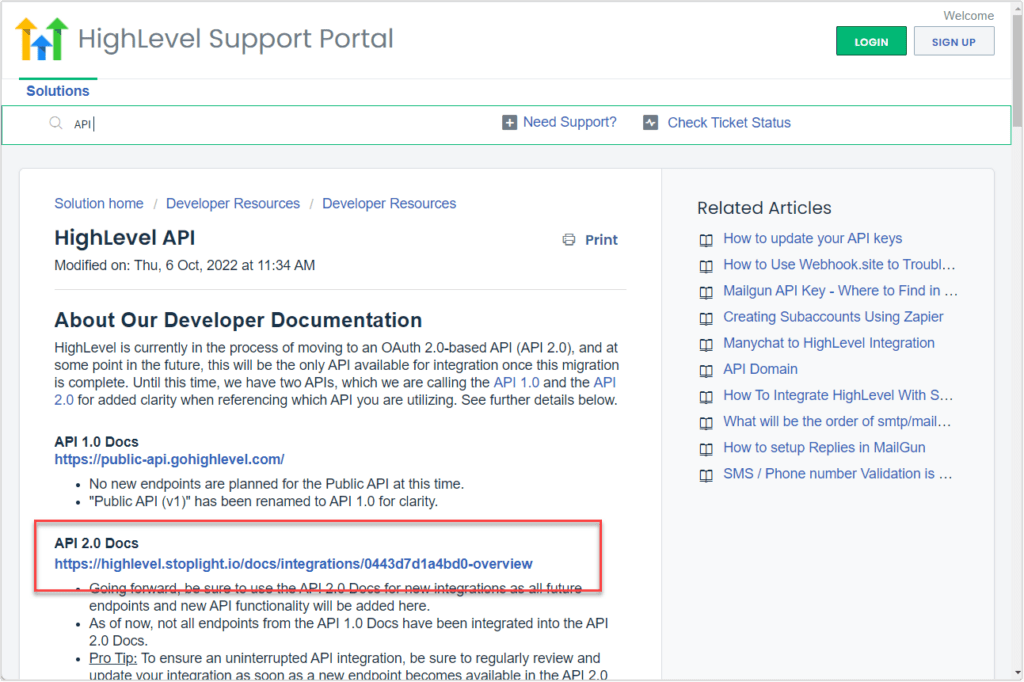Click the About Our Developer Documentation heading
This screenshot has height=682, width=1024.
[x=238, y=320]
